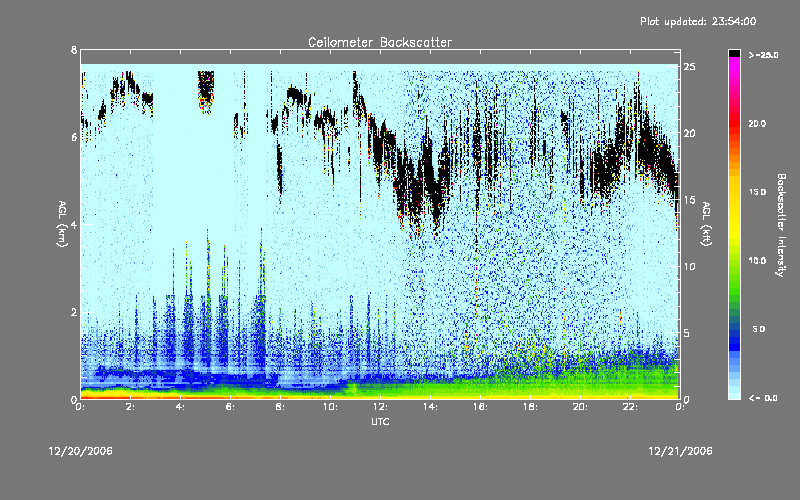Click the "Backscatter Intensity" colorbar label
The image size is (800, 500).
click(781, 225)
